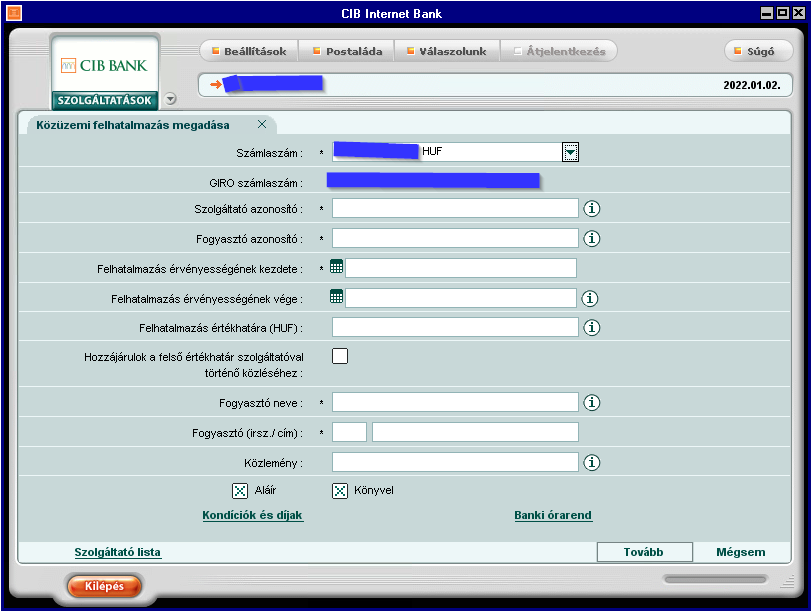Open the Beállítások menu
The height and width of the screenshot is (612, 812).
[249, 51]
